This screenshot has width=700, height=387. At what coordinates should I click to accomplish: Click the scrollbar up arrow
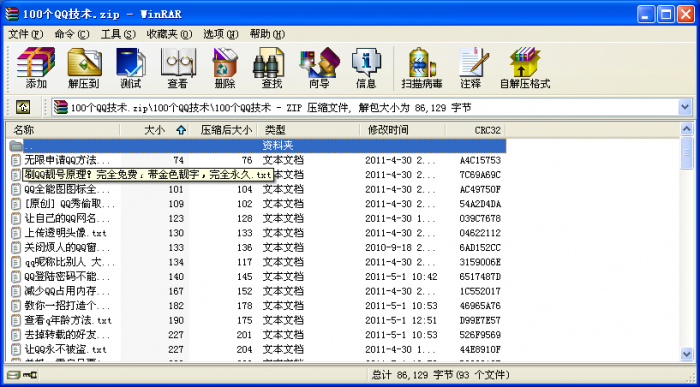(687, 129)
